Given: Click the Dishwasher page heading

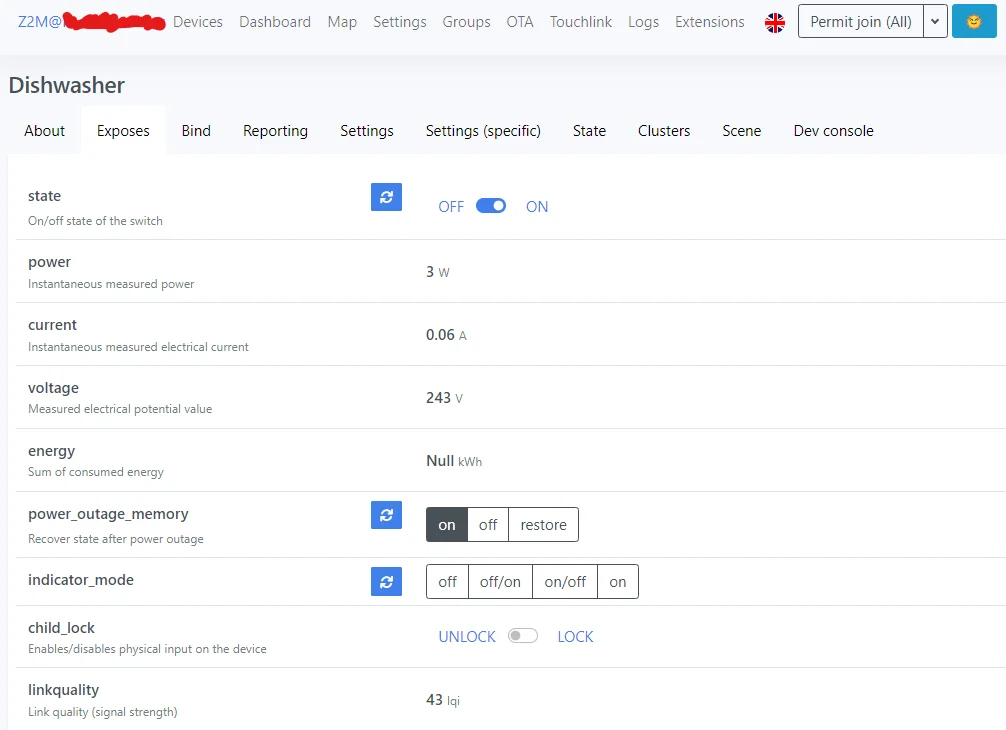Looking at the screenshot, I should (67, 85).
